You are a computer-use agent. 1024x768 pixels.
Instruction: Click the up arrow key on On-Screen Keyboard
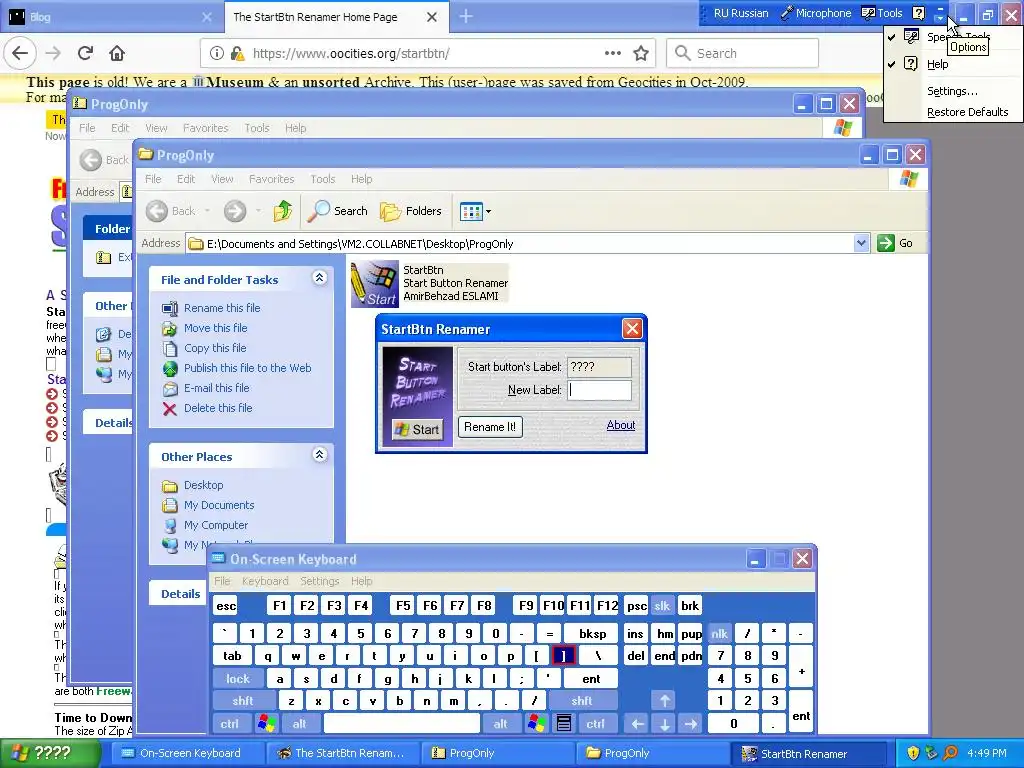[664, 701]
